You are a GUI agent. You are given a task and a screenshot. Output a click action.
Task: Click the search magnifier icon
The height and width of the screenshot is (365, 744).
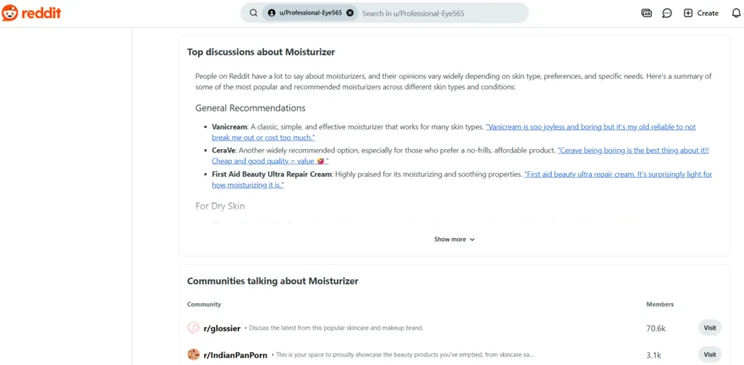click(253, 13)
